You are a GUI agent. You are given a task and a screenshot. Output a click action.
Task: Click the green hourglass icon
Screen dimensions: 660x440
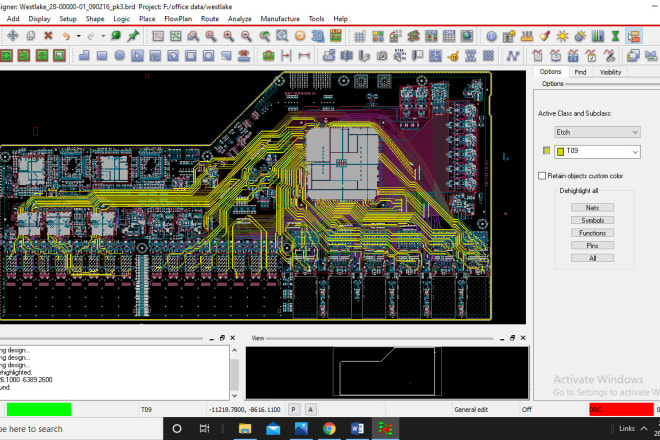[615, 36]
